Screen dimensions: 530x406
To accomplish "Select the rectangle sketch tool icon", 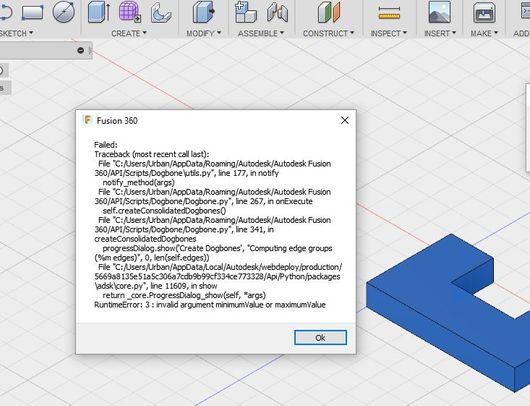I will point(32,12).
